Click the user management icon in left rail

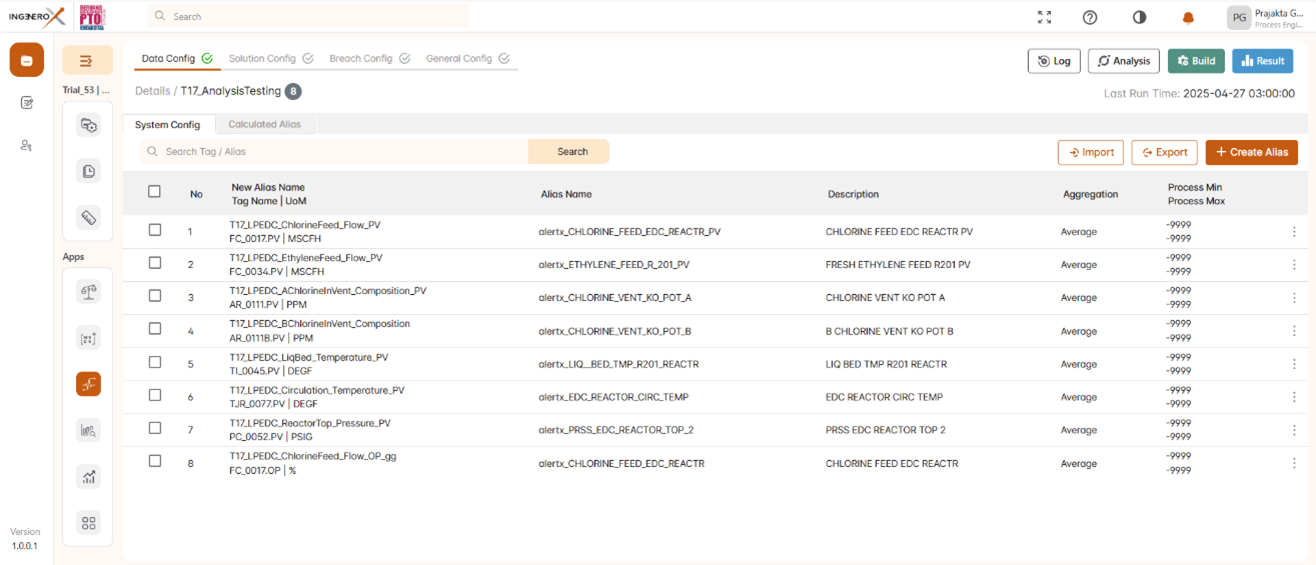(26, 145)
